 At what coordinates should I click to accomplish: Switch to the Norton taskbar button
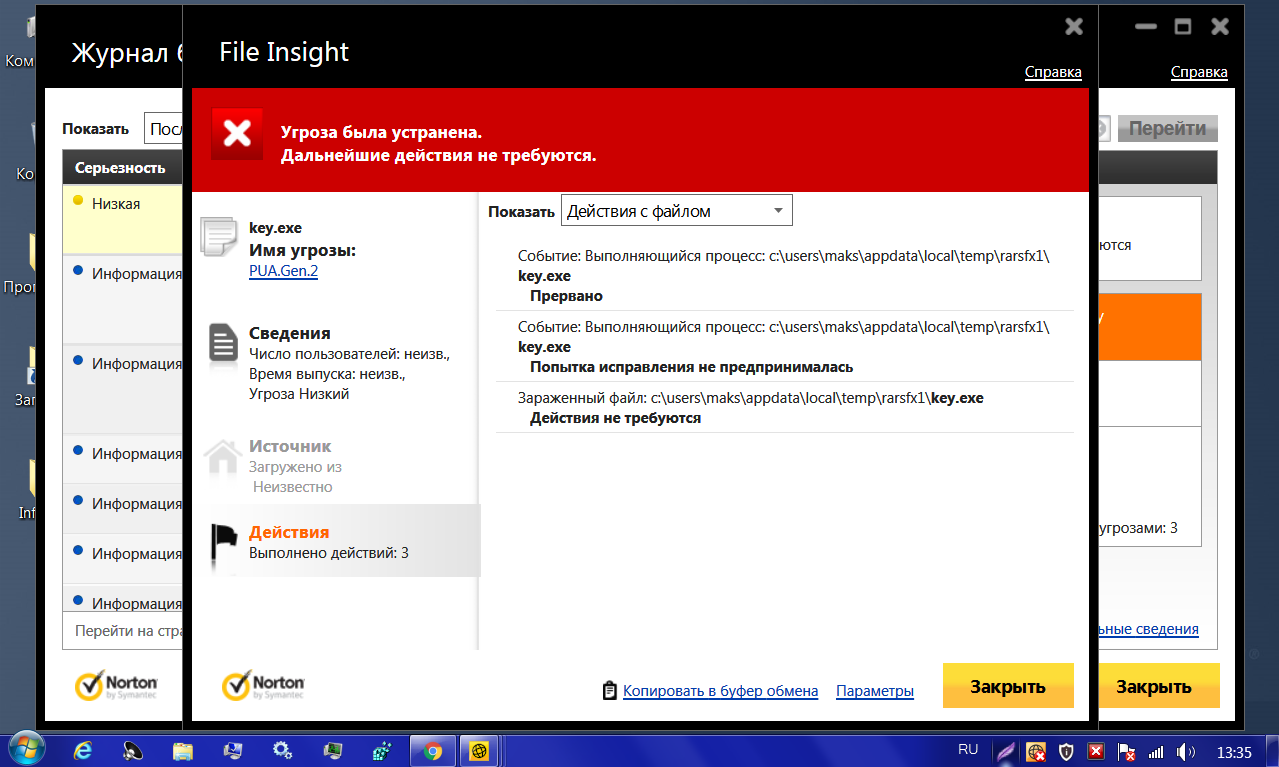480,750
